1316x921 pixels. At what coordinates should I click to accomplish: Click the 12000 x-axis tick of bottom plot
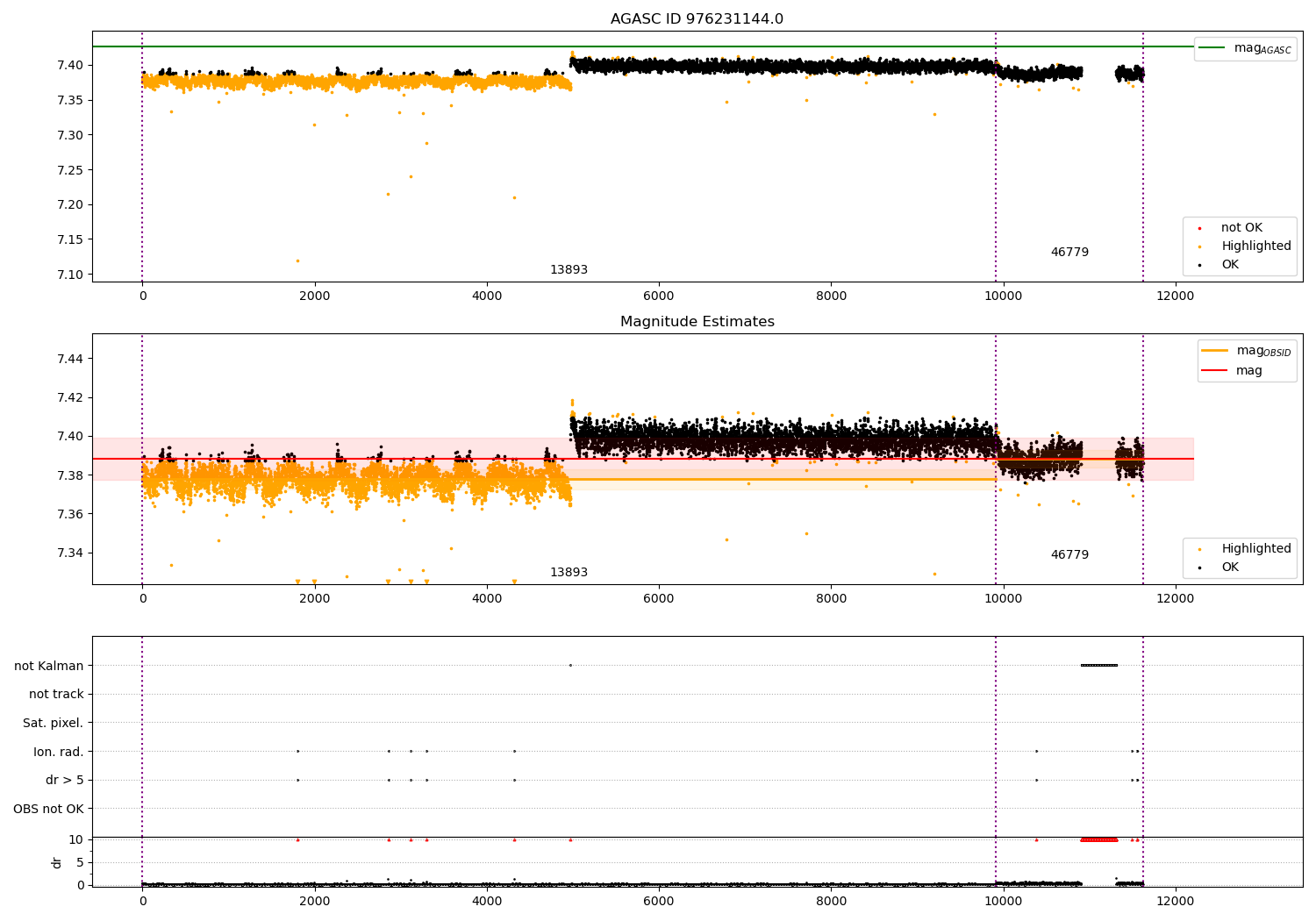[x=1175, y=900]
